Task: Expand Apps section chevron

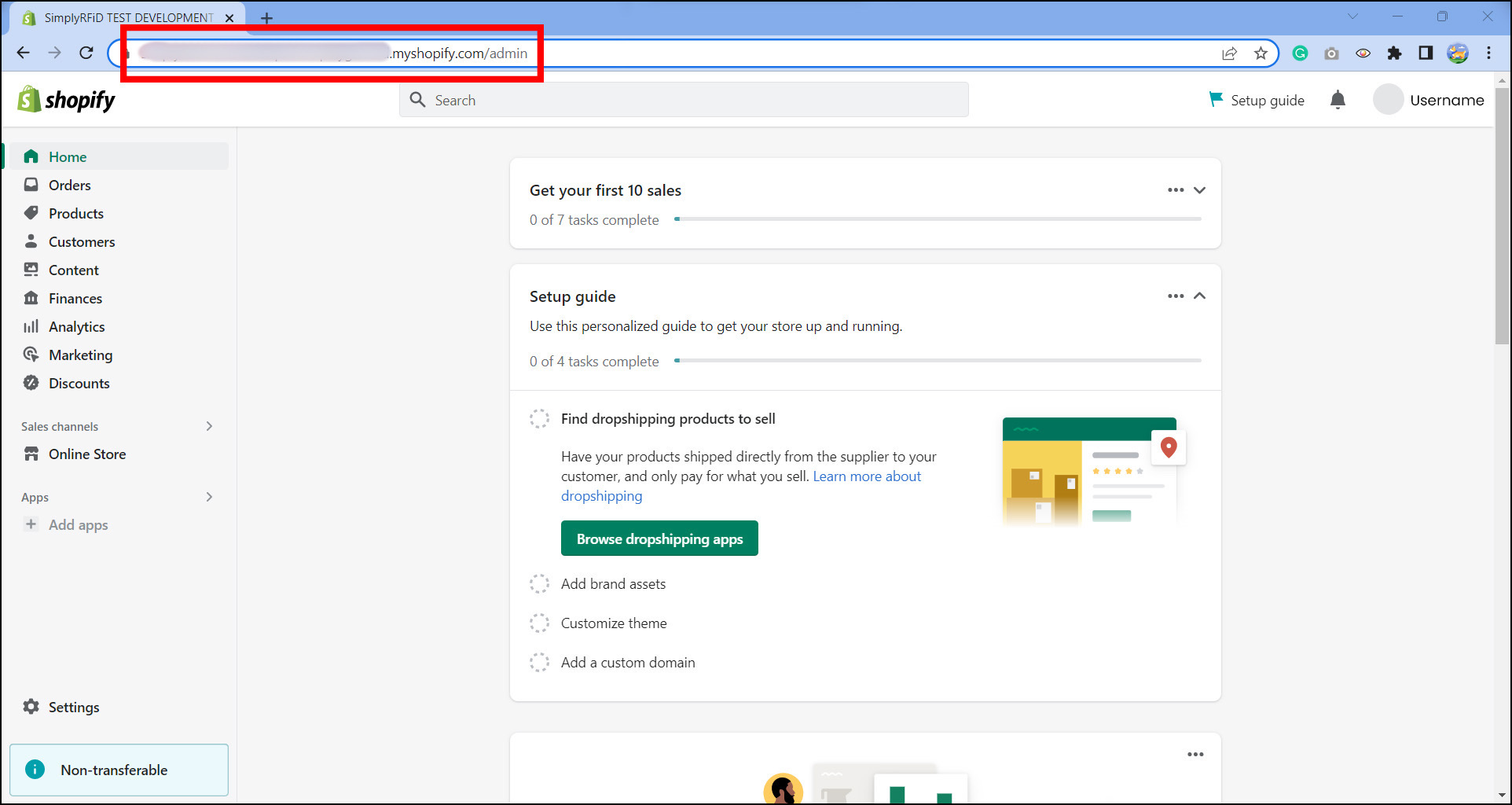Action: [x=209, y=497]
